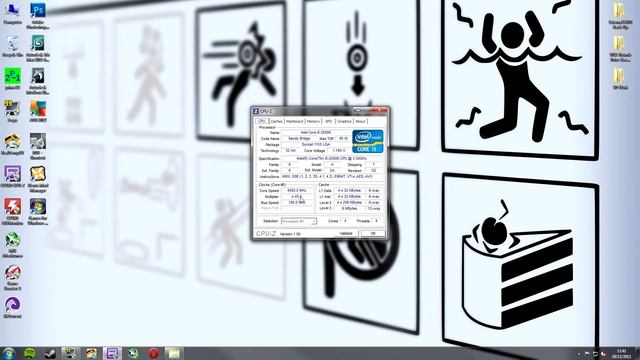Open the folder icon on the taskbar
This screenshot has width=640, height=360.
coord(174,353)
